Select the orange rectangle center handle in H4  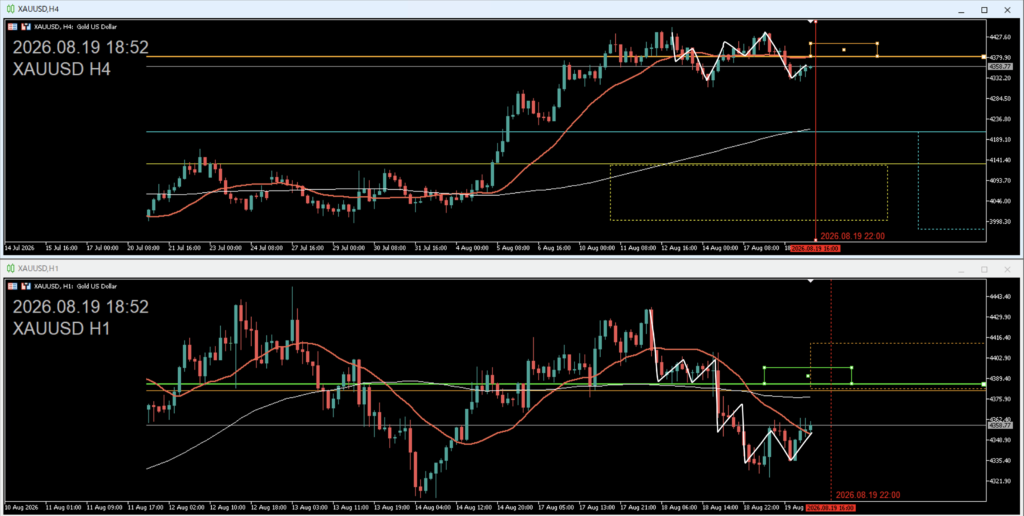844,50
